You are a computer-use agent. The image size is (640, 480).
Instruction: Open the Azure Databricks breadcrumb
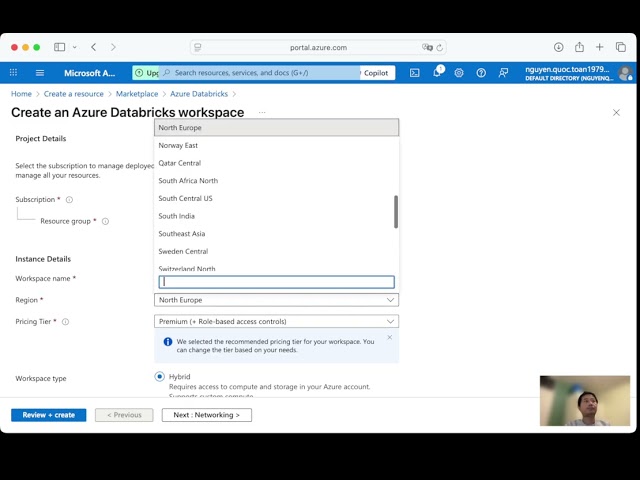199,94
